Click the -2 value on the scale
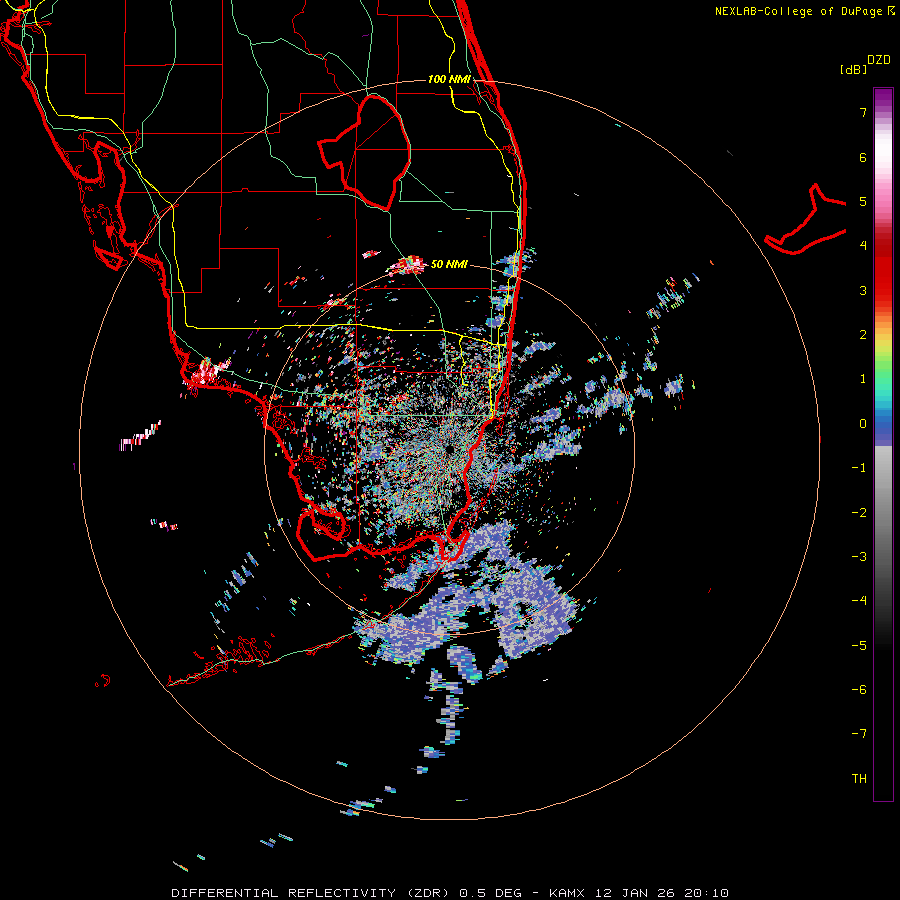The image size is (900, 900). 859,513
